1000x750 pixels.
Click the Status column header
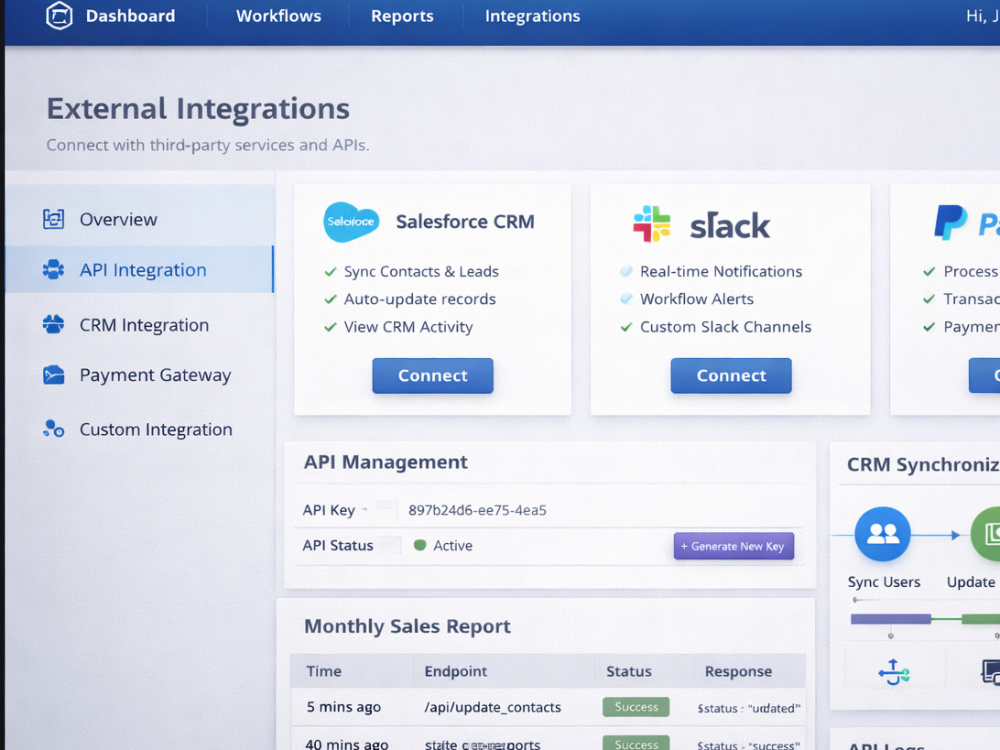pos(629,671)
